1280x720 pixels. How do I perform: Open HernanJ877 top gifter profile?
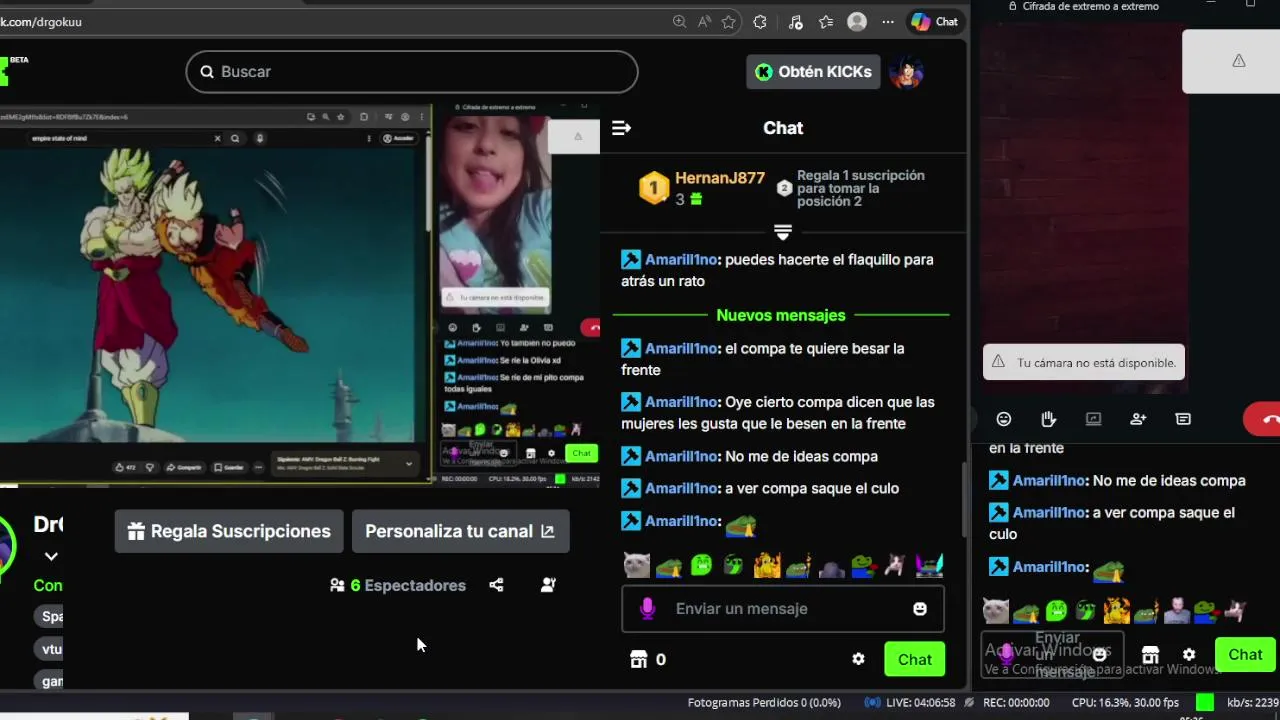coord(720,178)
